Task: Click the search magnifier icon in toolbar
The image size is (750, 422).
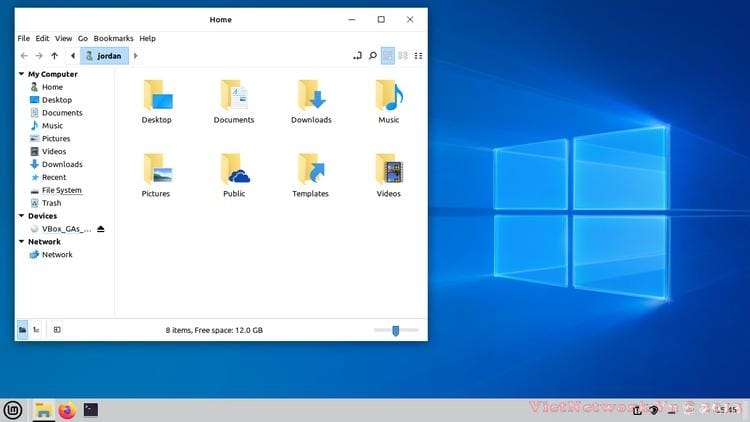Action: point(373,56)
